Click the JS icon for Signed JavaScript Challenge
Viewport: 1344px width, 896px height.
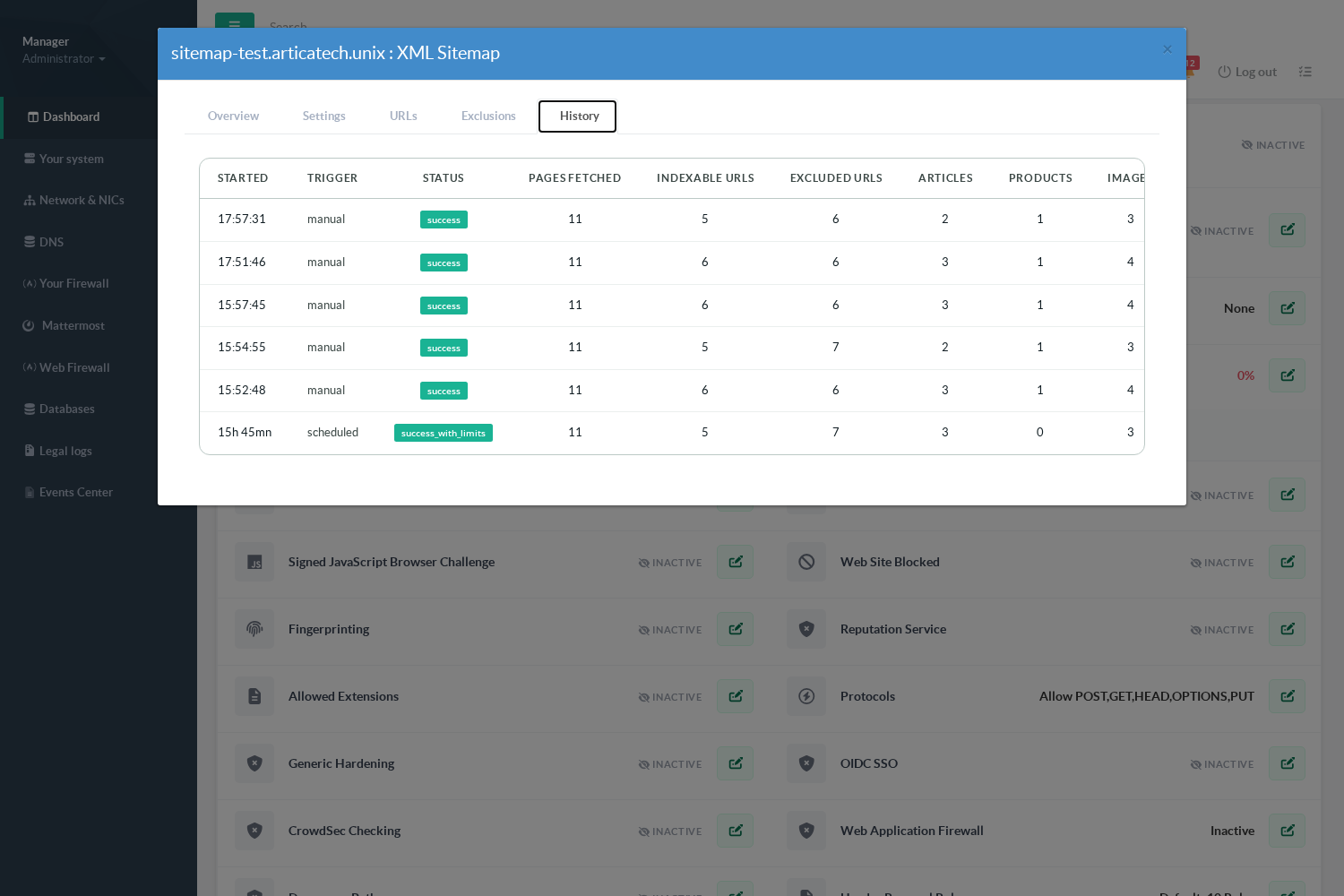click(x=254, y=562)
